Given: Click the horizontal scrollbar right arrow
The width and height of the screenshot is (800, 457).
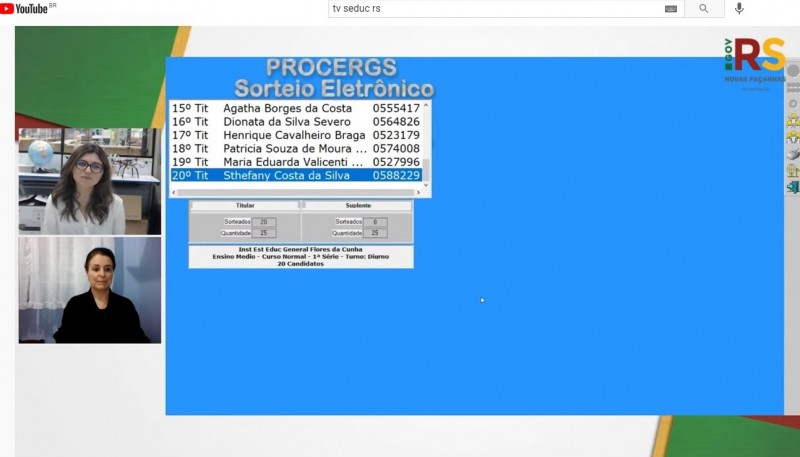Looking at the screenshot, I should tap(418, 192).
